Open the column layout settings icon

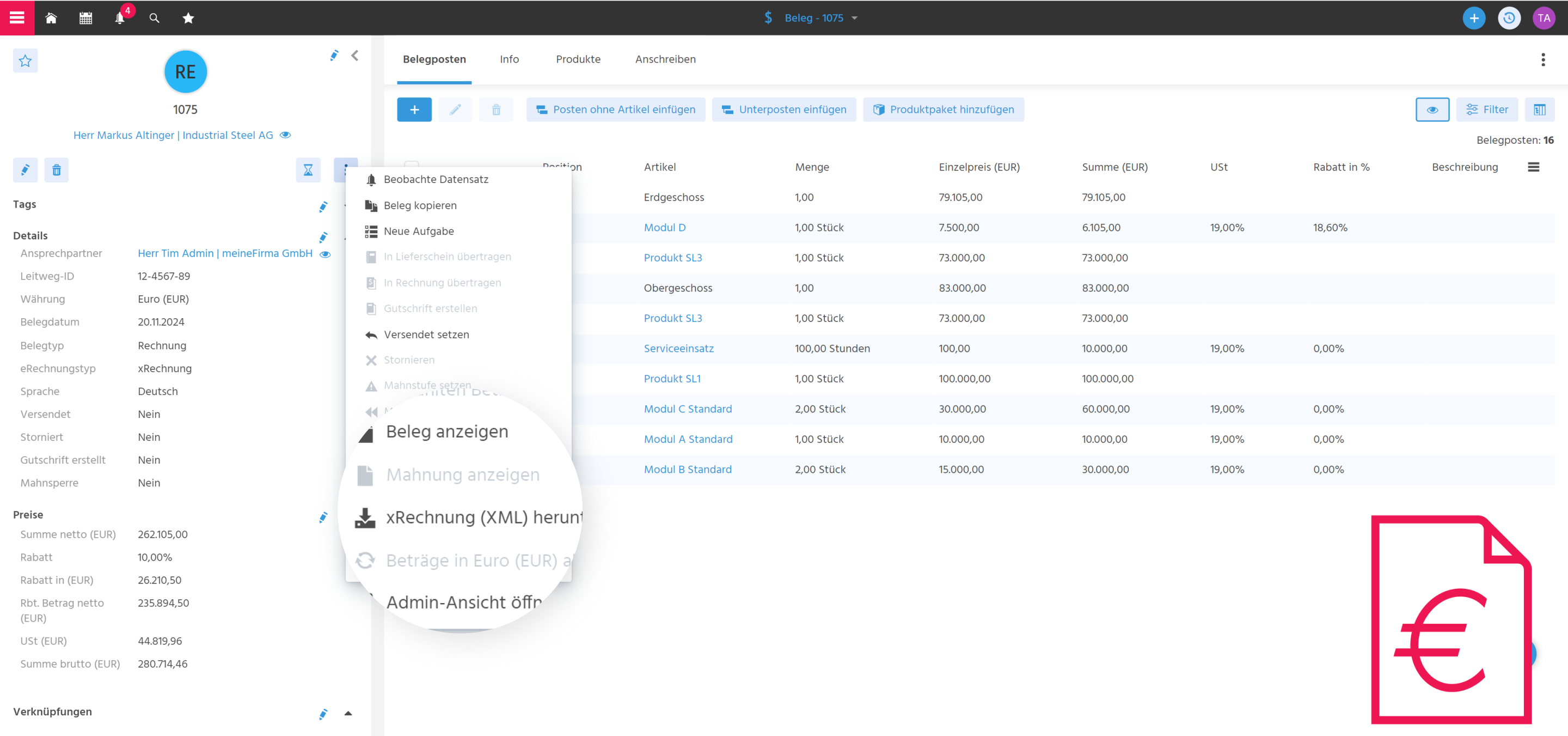[1539, 110]
